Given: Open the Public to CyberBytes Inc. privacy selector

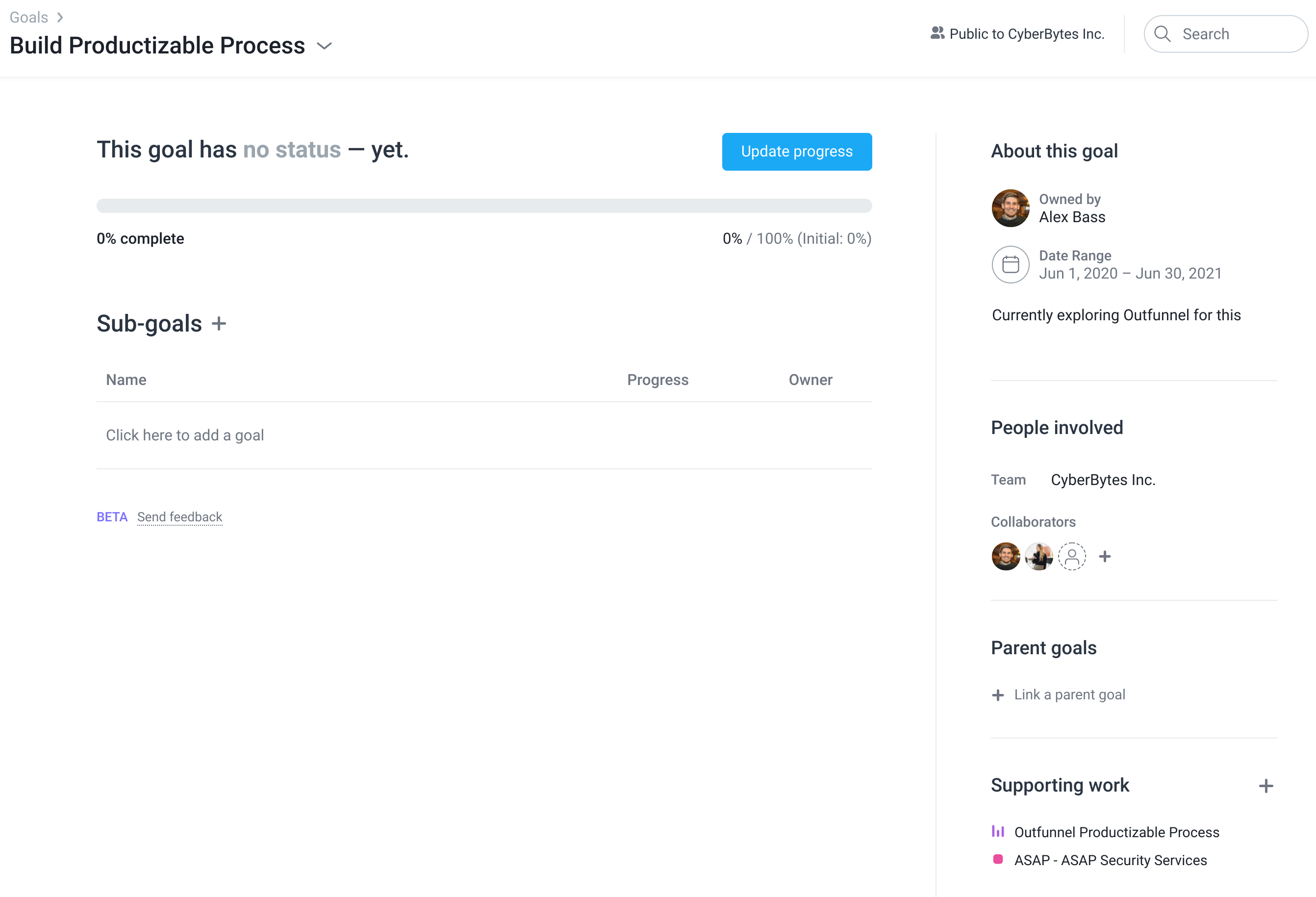Looking at the screenshot, I should (1017, 34).
